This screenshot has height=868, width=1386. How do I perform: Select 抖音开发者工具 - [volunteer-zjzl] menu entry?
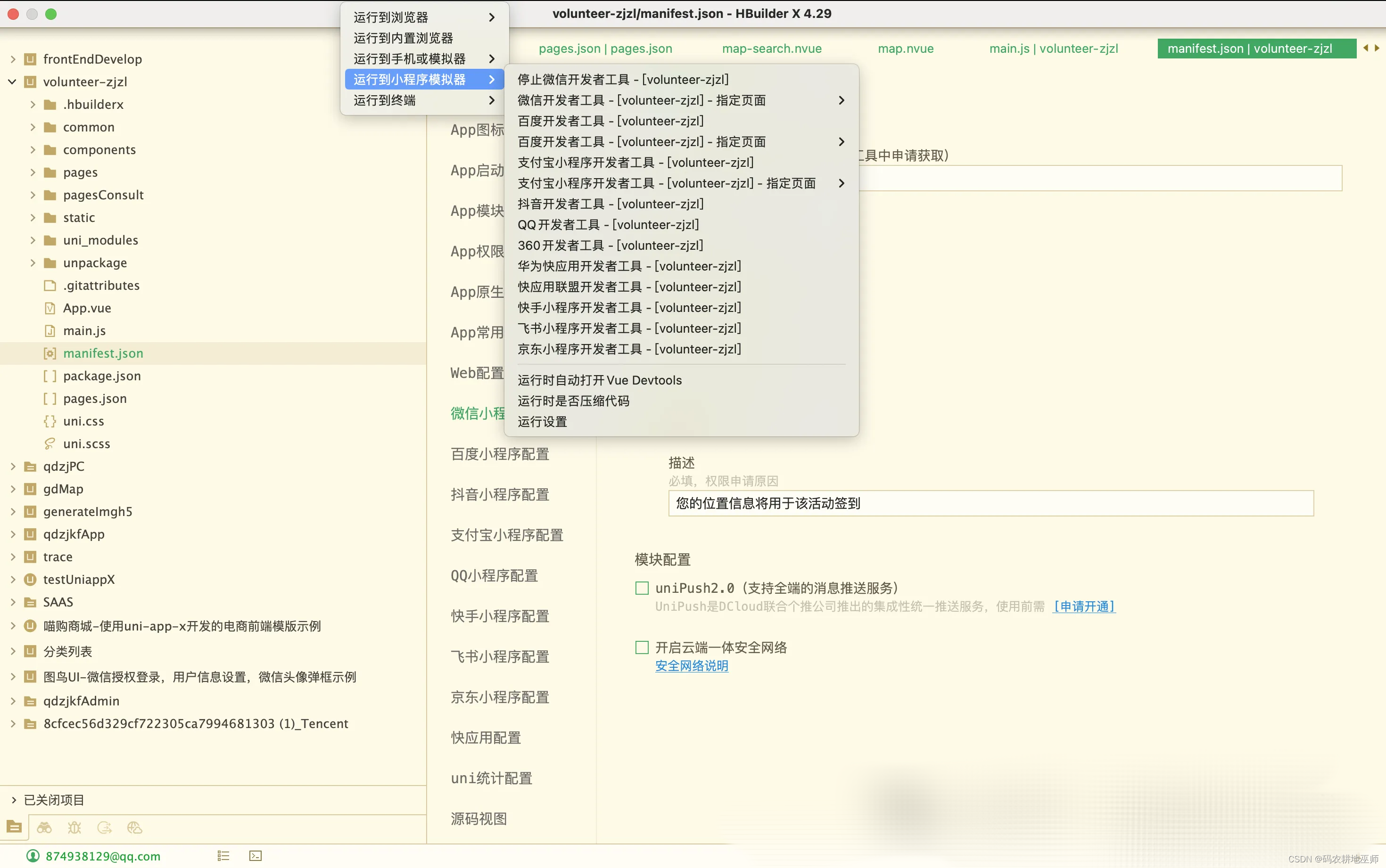pos(610,204)
